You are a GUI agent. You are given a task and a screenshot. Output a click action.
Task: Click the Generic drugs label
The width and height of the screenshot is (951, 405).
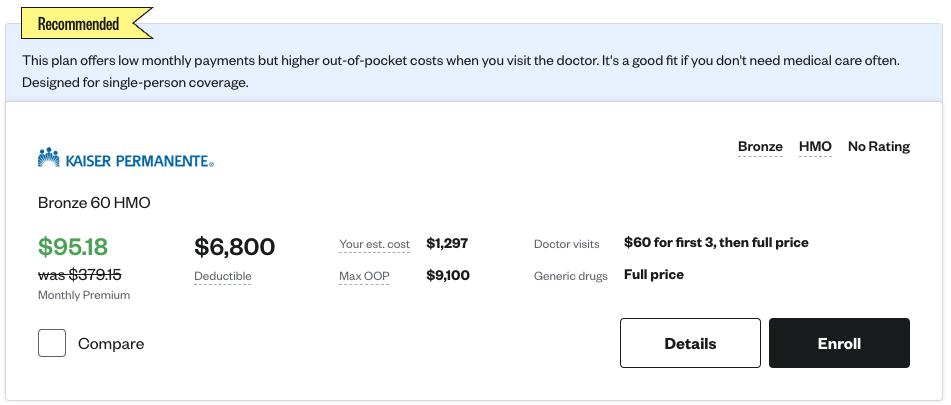click(x=571, y=276)
